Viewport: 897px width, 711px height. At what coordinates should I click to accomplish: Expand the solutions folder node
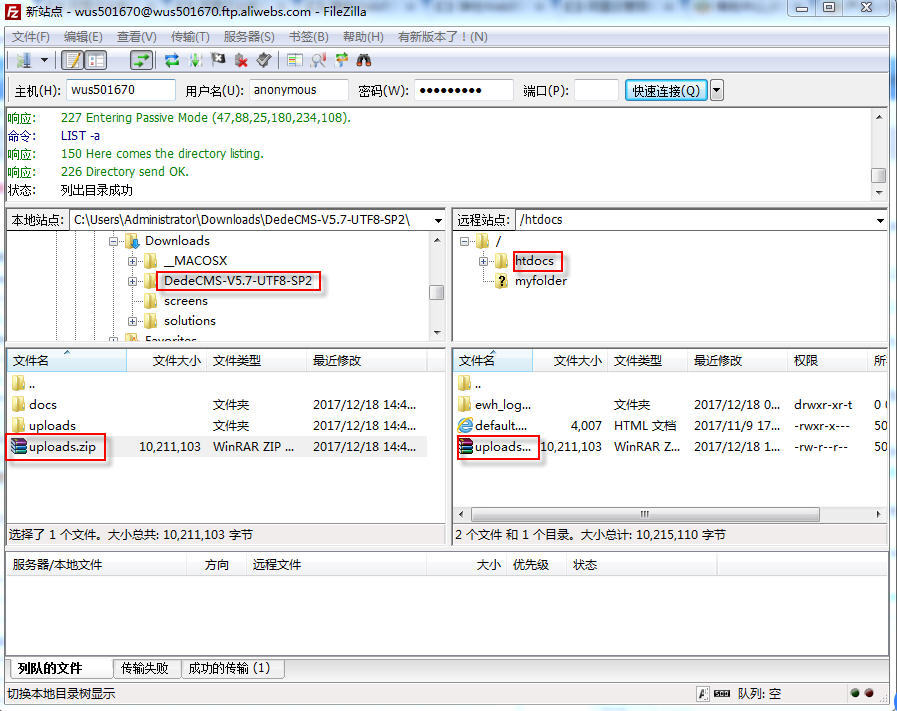pos(132,321)
